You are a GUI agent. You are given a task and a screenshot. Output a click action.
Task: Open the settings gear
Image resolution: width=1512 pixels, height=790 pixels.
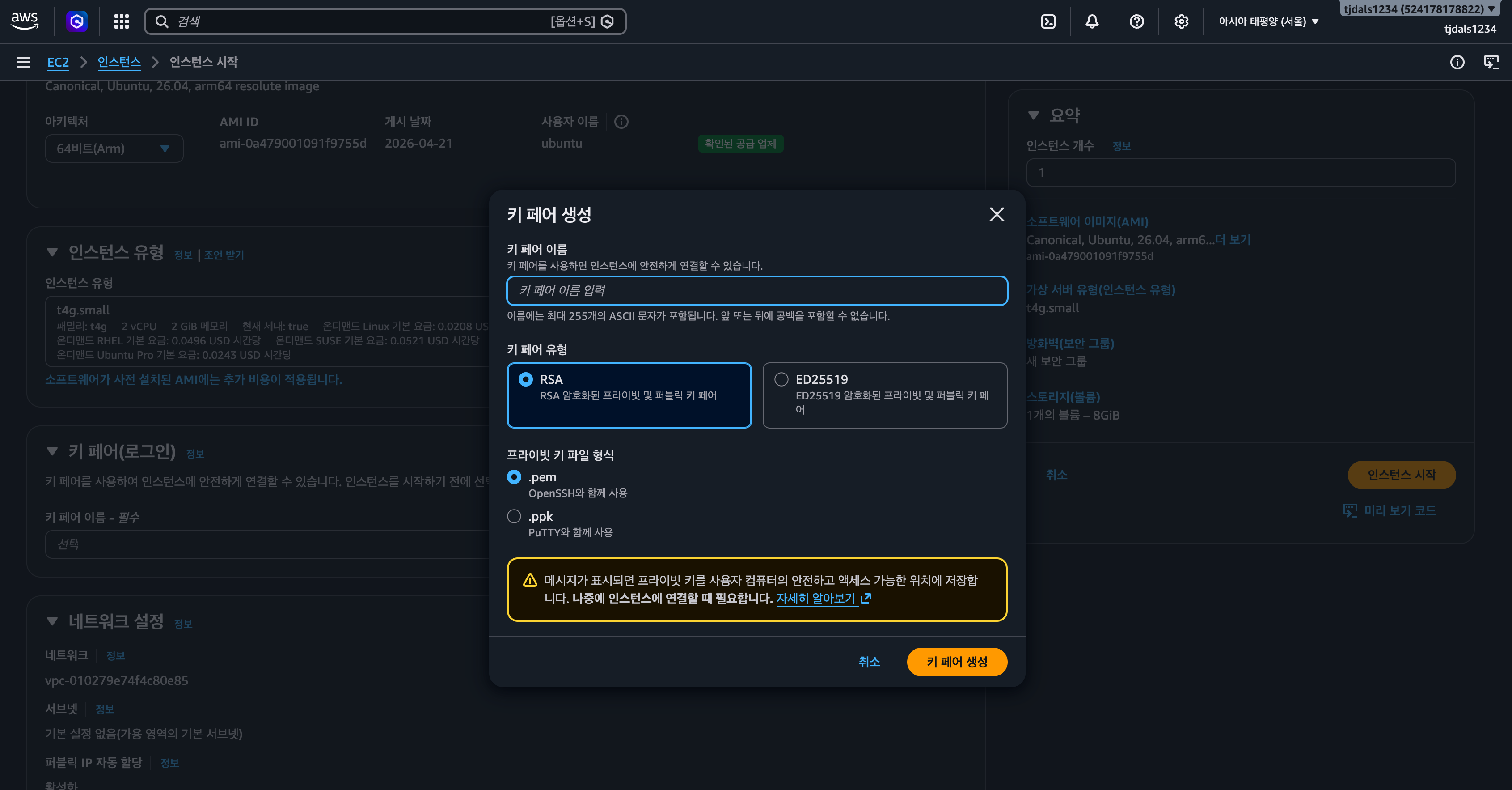1181,21
